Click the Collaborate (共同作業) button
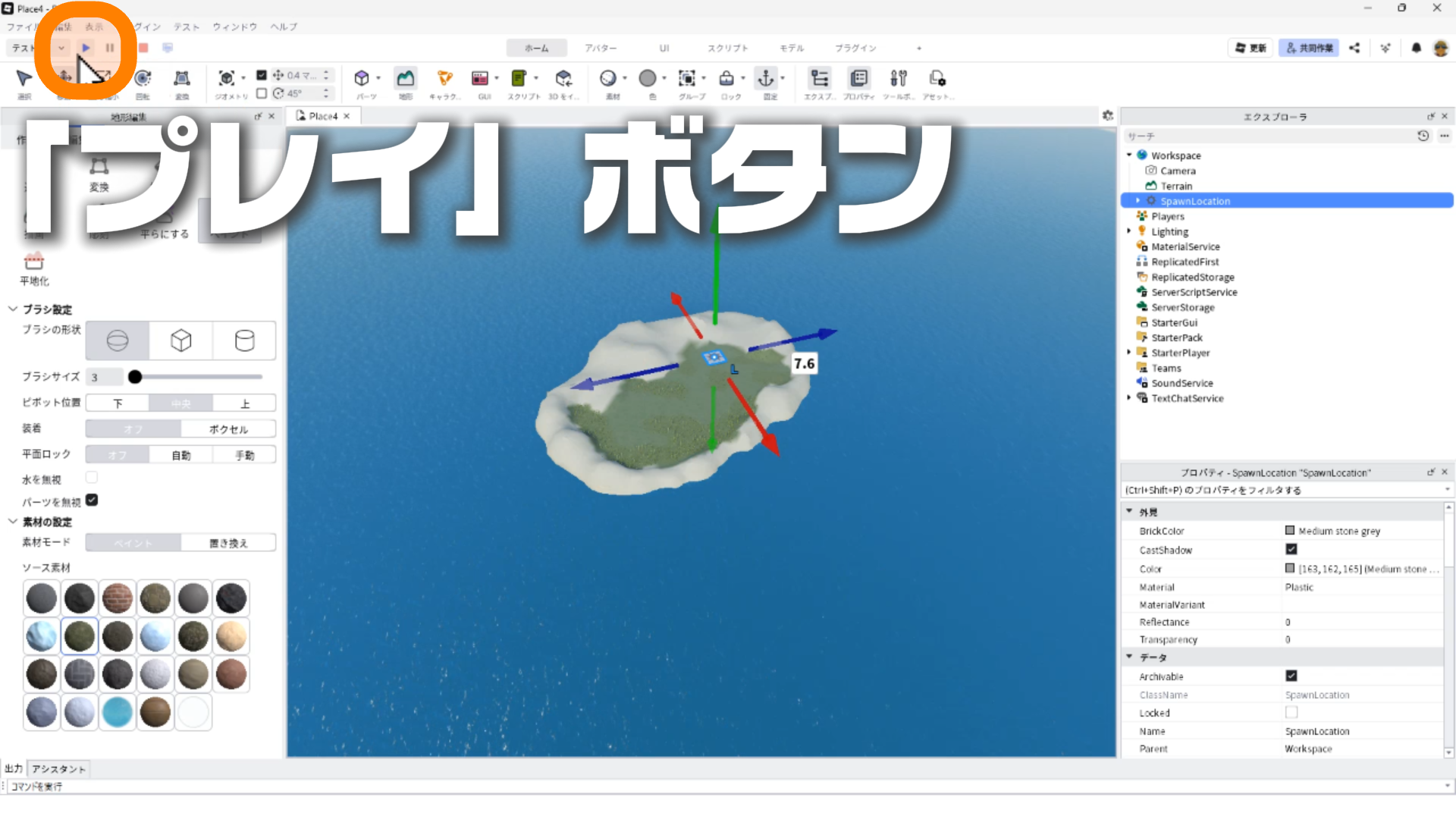Image resolution: width=1456 pixels, height=819 pixels. click(1309, 48)
